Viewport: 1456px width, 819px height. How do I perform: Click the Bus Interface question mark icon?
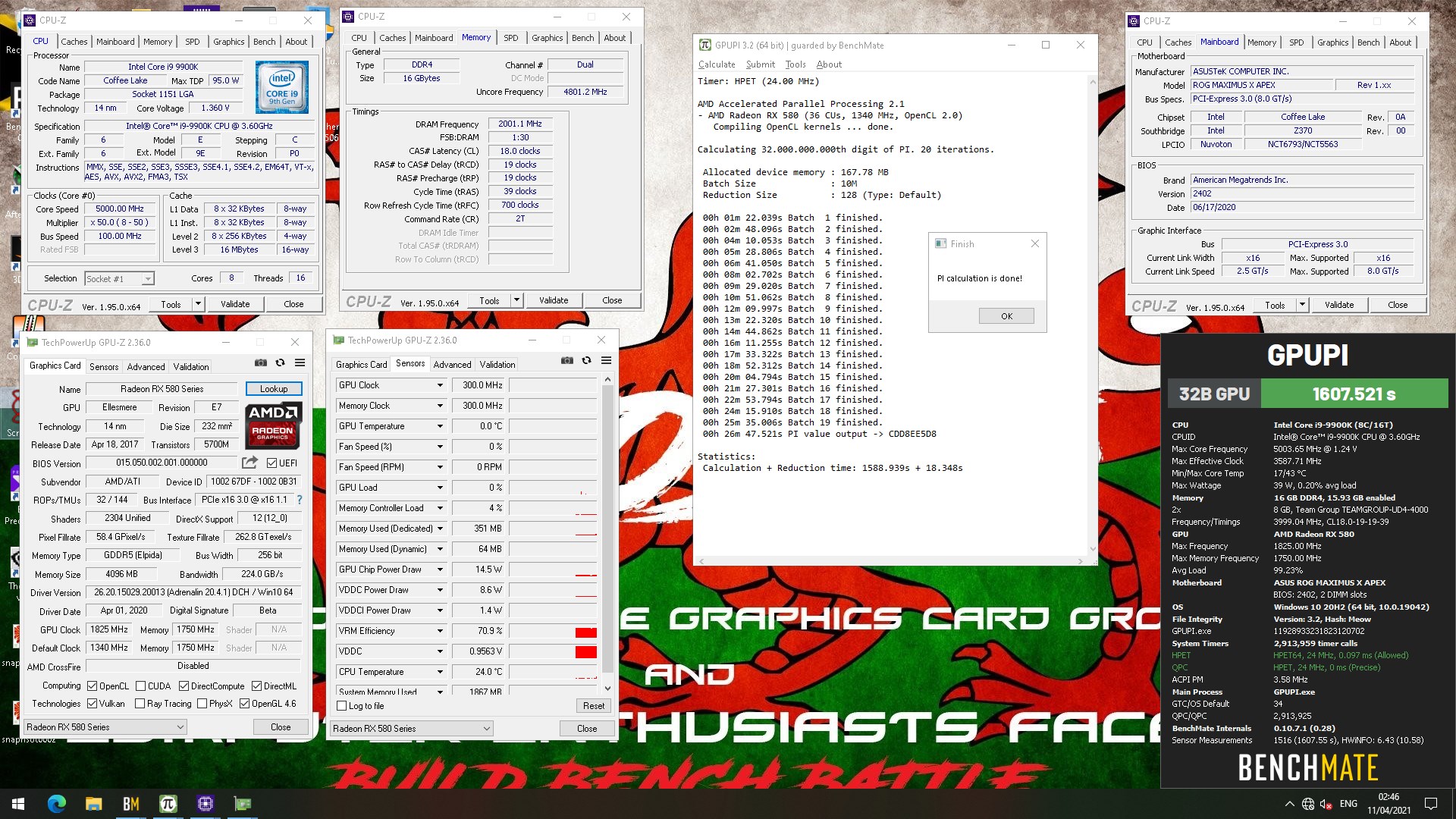click(x=300, y=500)
